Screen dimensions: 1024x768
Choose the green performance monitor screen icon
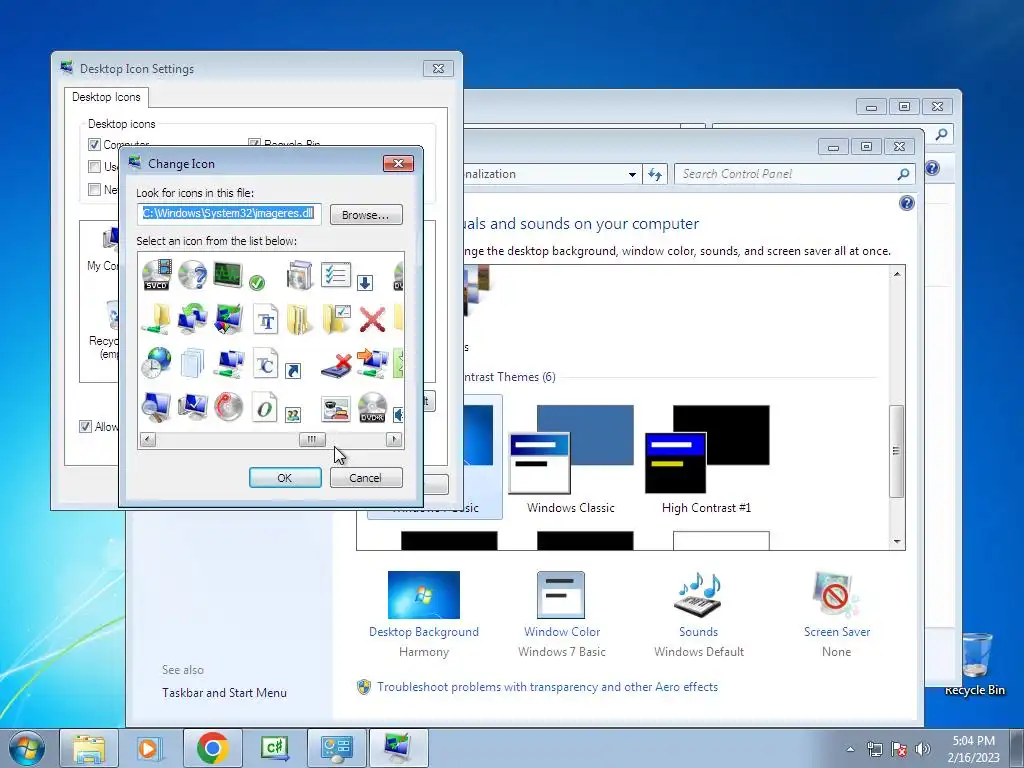pyautogui.click(x=229, y=274)
